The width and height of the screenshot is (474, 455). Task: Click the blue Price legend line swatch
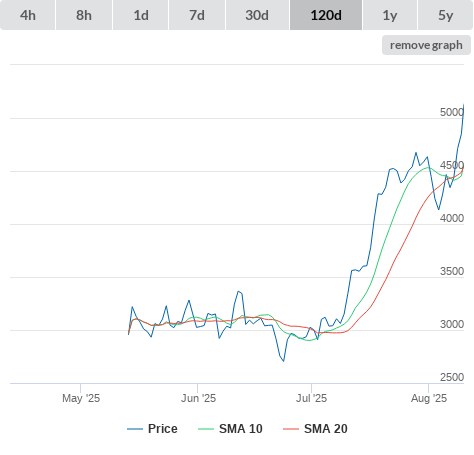[135, 429]
